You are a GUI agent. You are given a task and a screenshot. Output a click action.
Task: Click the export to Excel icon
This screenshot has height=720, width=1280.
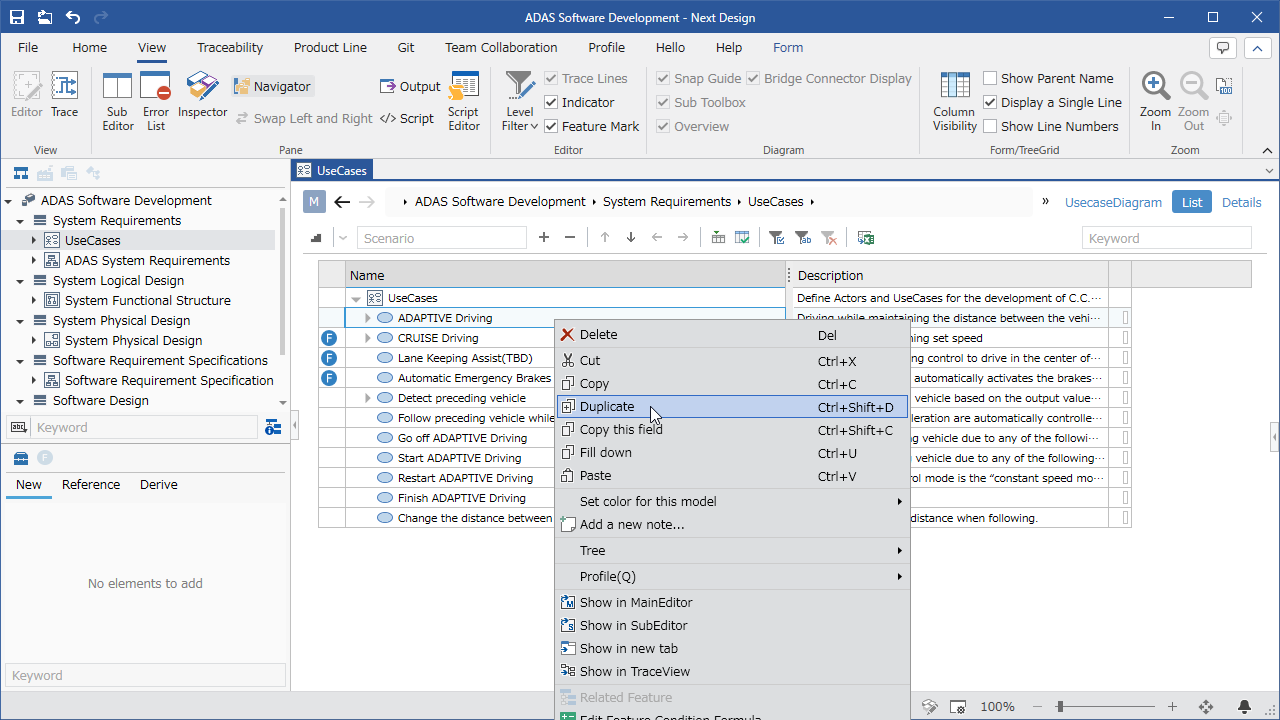click(x=866, y=238)
